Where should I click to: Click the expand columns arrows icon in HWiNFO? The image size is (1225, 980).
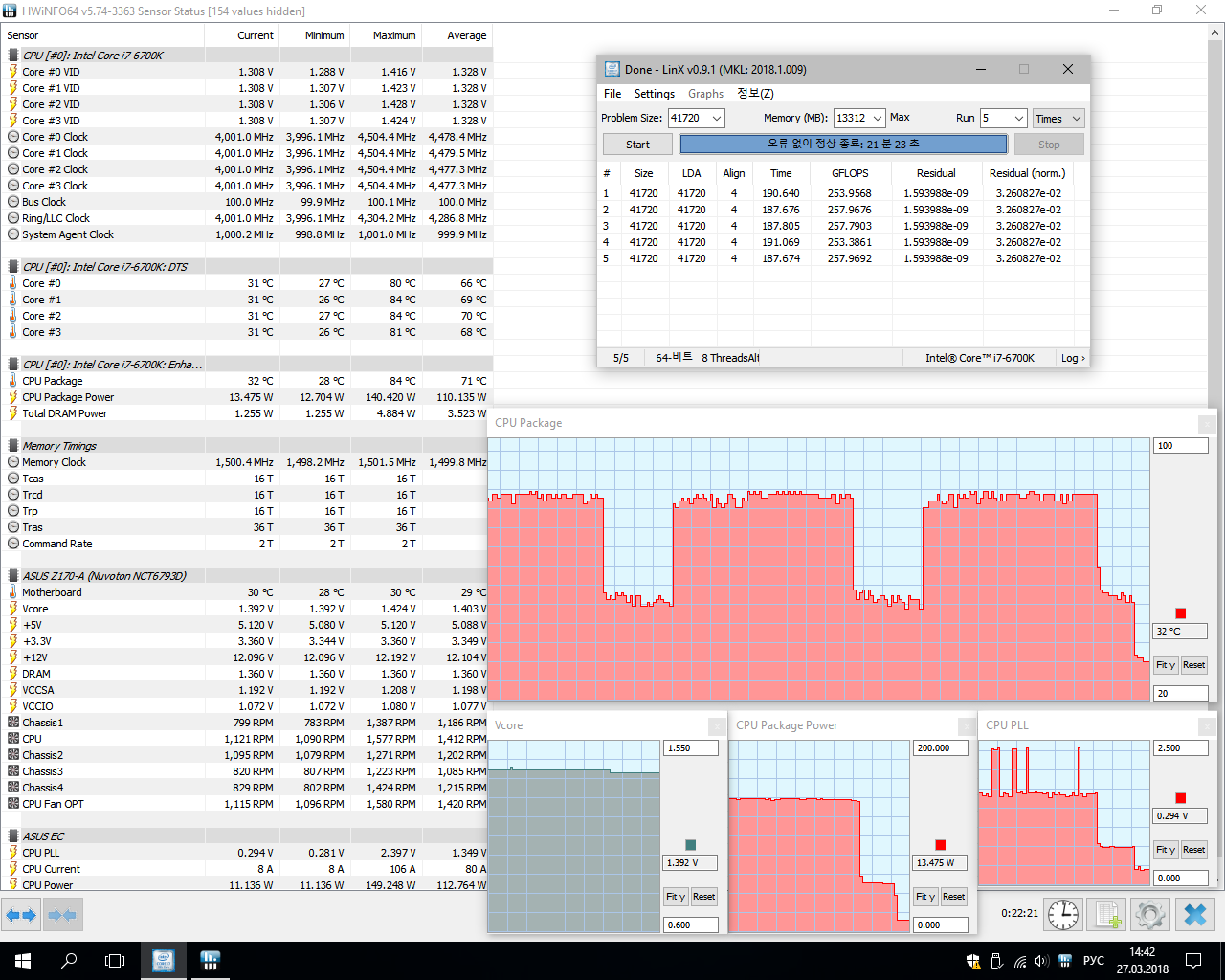(x=20, y=915)
